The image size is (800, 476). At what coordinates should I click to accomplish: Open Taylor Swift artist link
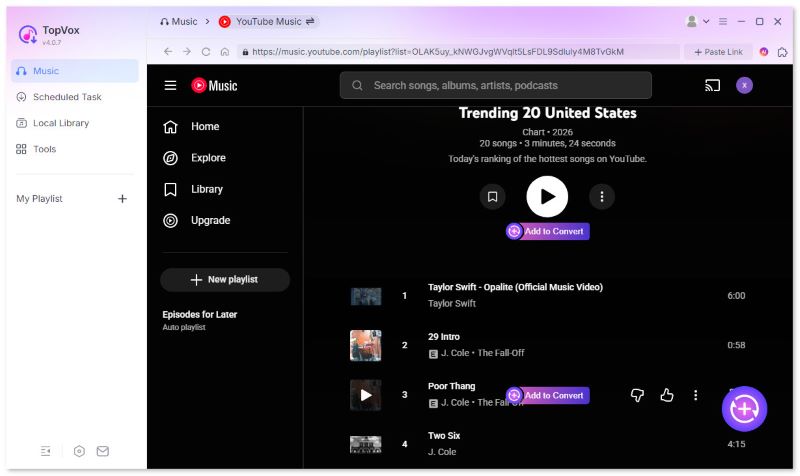(x=452, y=304)
